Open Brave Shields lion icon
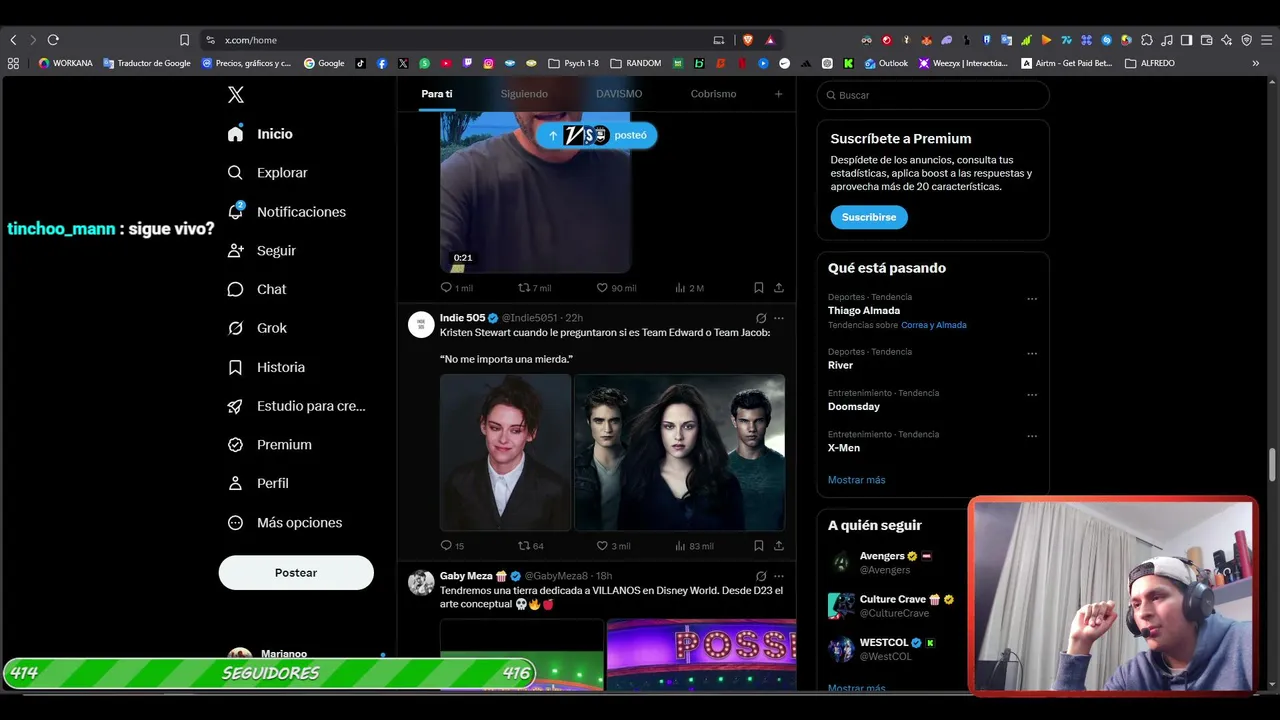Image resolution: width=1280 pixels, height=720 pixels. (747, 40)
